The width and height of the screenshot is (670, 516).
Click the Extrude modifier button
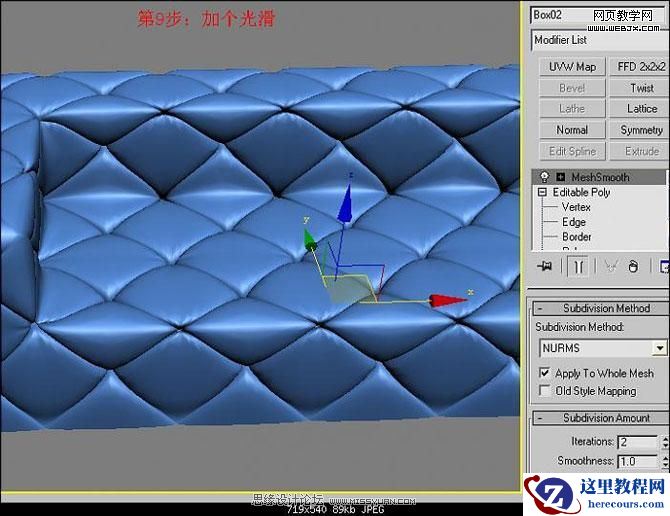[640, 151]
